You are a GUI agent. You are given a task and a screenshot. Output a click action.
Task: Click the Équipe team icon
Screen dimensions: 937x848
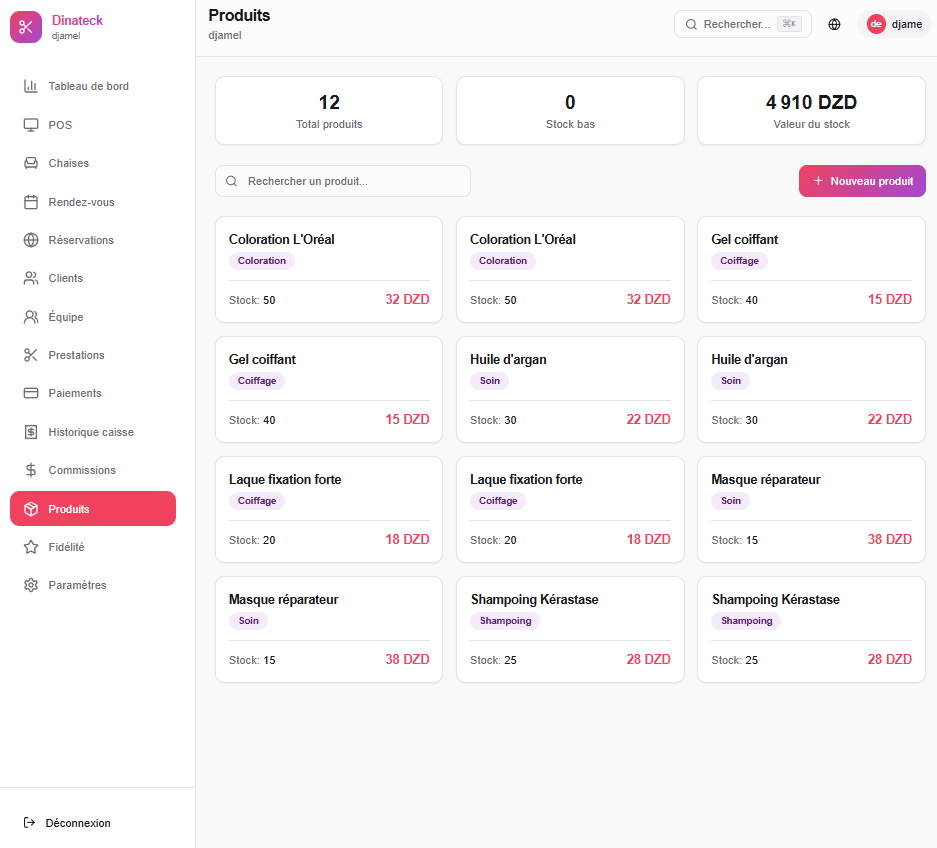30,317
